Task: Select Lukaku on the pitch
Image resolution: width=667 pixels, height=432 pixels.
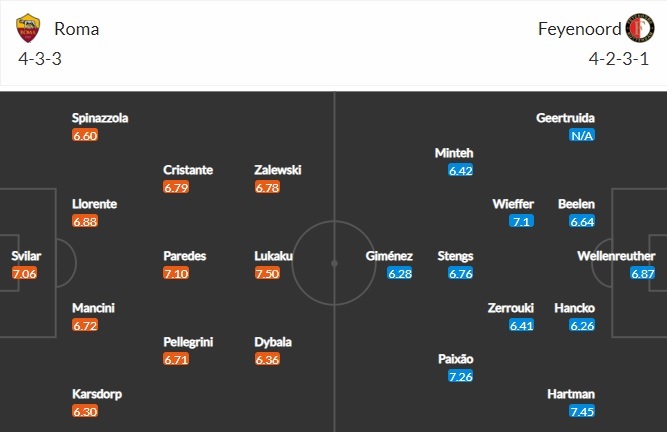Action: click(x=273, y=256)
